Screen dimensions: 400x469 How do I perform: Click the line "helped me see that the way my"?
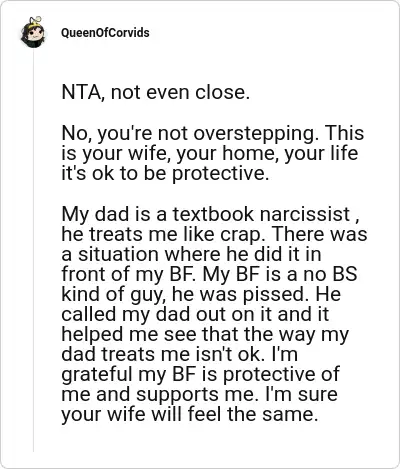[x=205, y=334]
